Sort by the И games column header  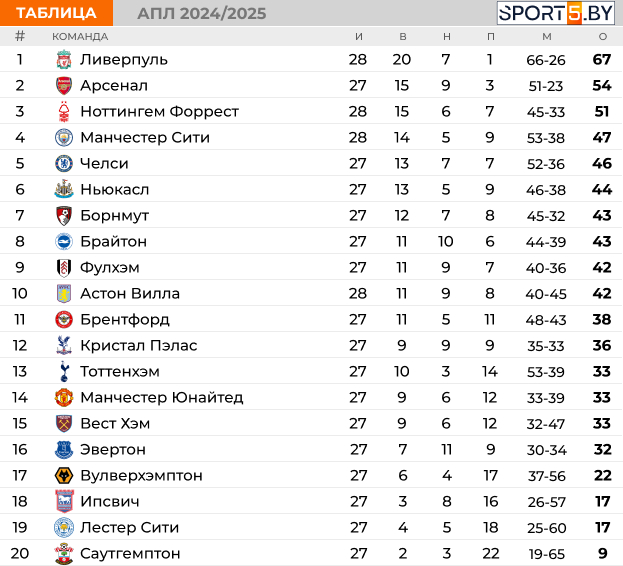pos(359,37)
